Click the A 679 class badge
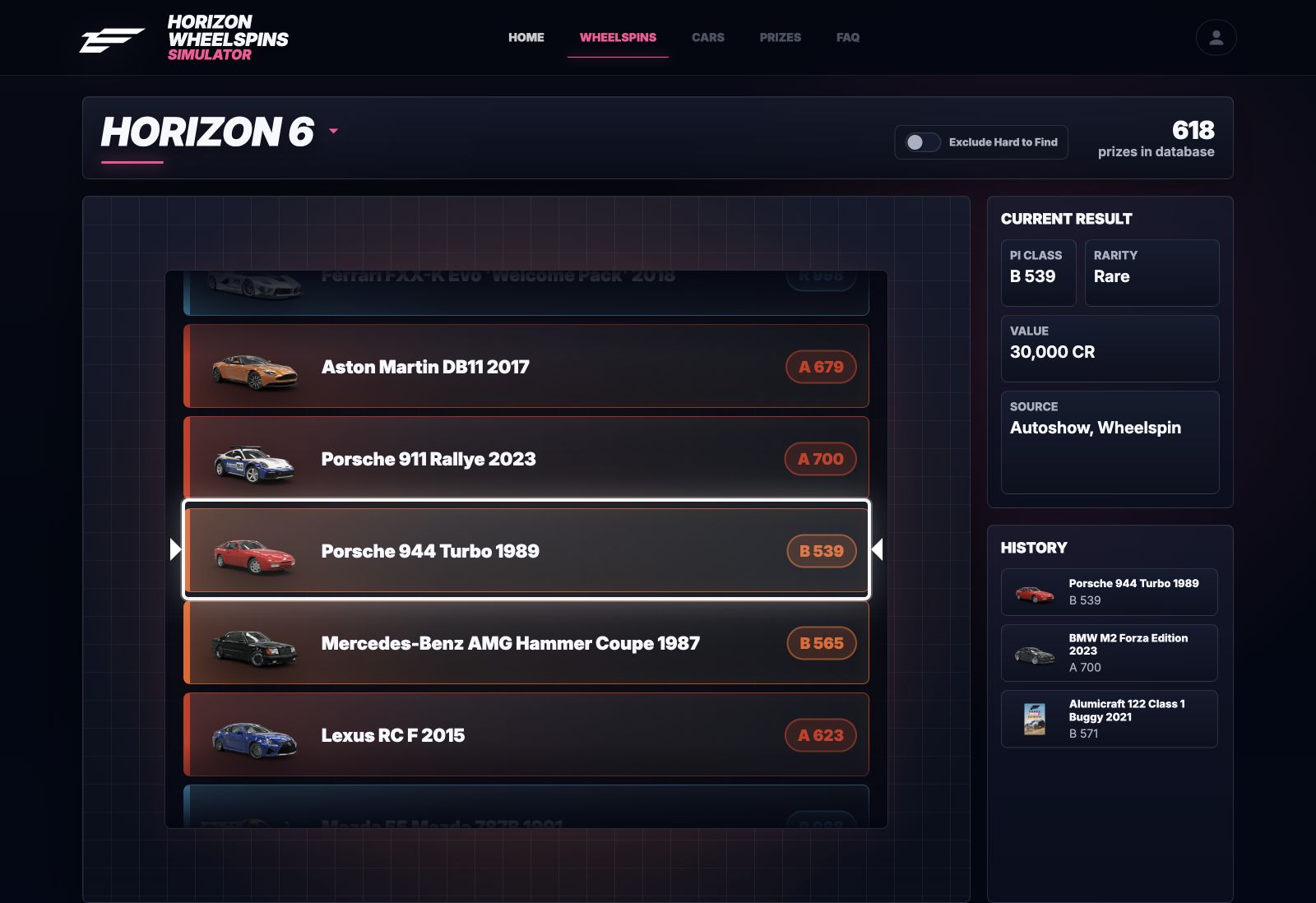 821,367
